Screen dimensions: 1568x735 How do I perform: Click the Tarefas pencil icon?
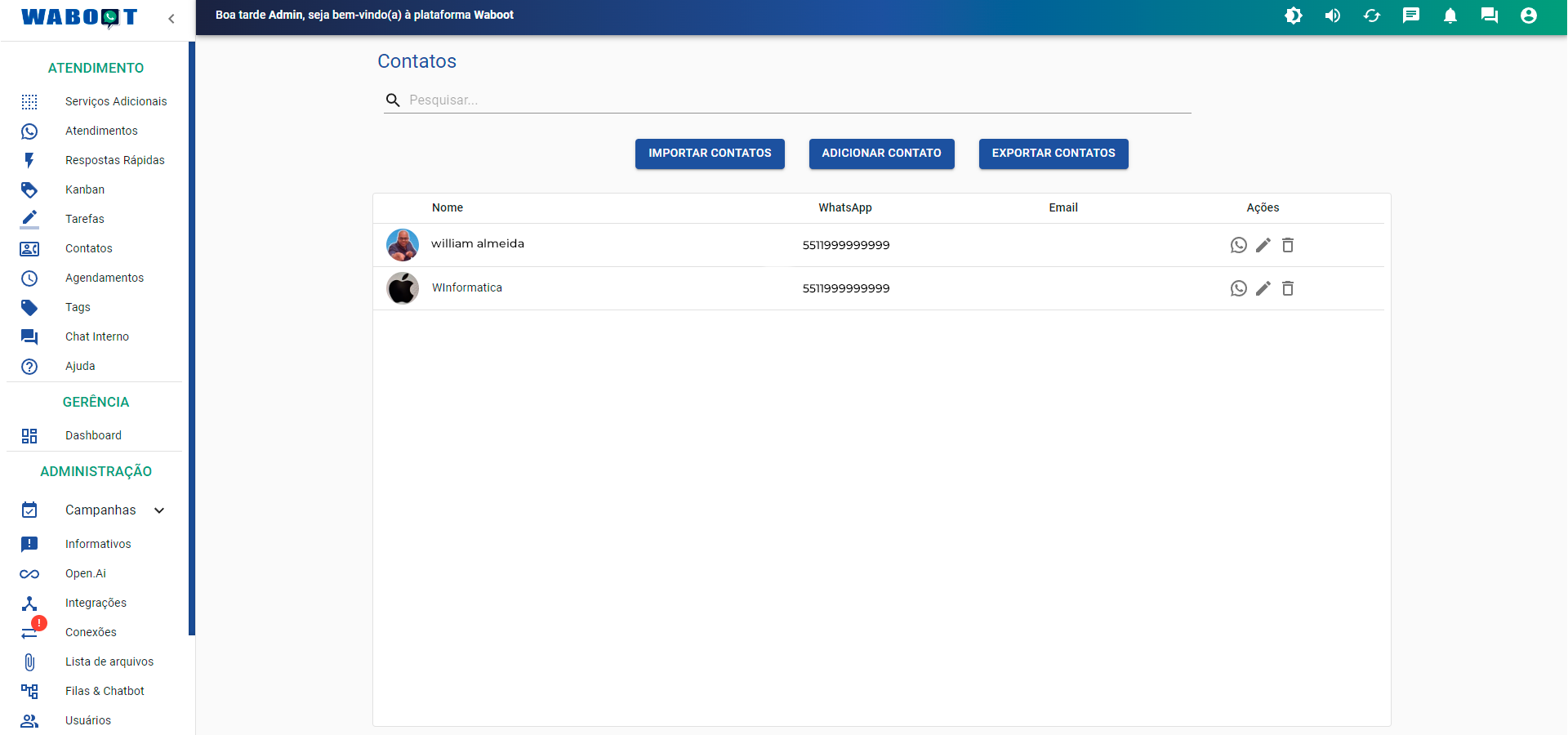[29, 219]
